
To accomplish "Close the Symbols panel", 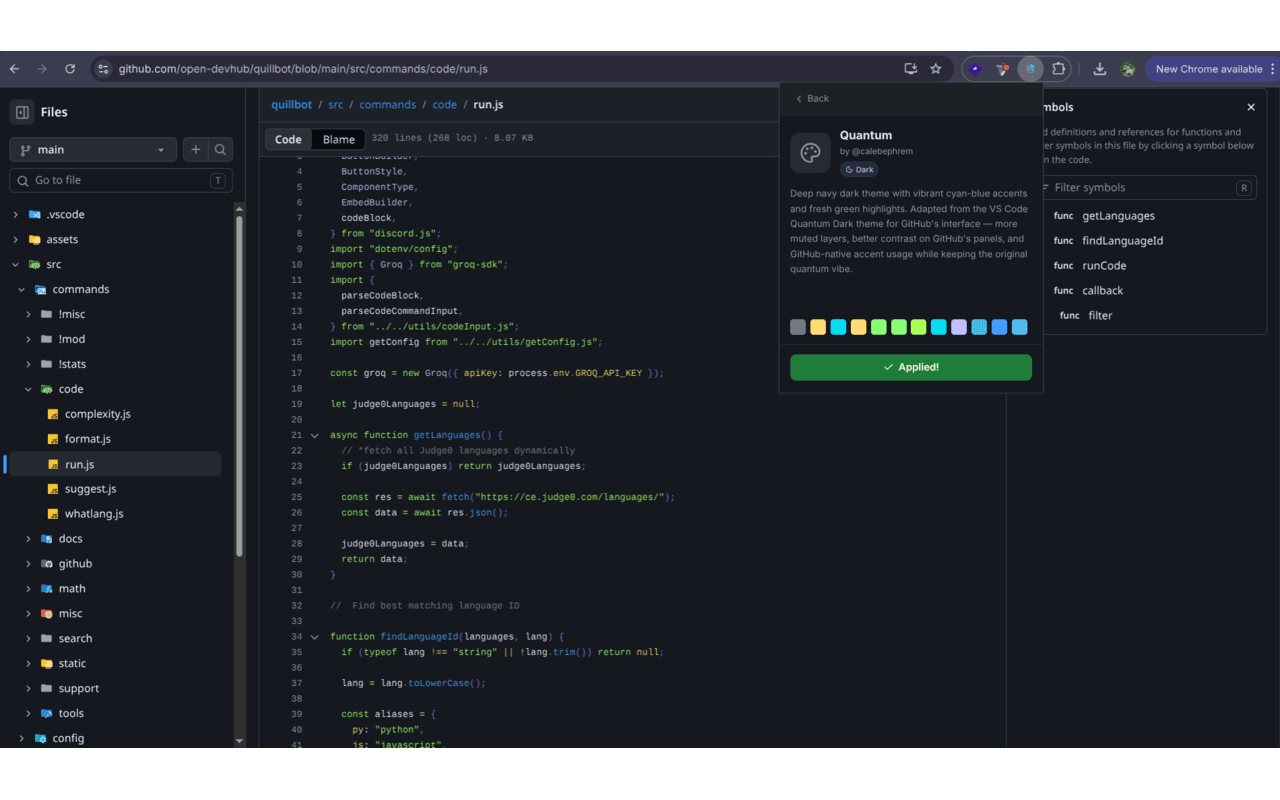I will click(1251, 107).
